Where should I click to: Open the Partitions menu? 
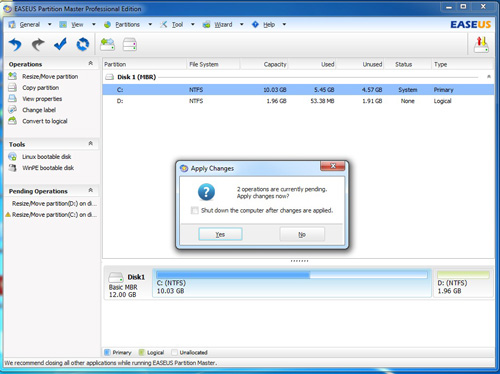click(127, 24)
